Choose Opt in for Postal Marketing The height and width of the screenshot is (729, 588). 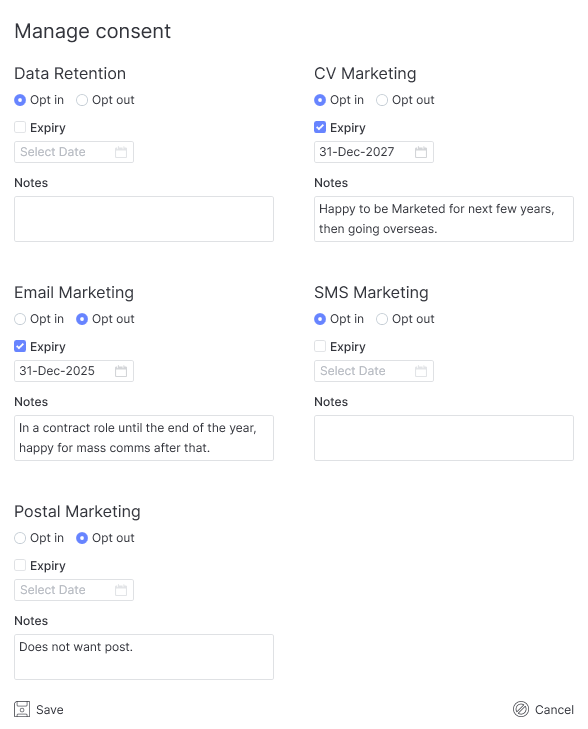pos(20,538)
